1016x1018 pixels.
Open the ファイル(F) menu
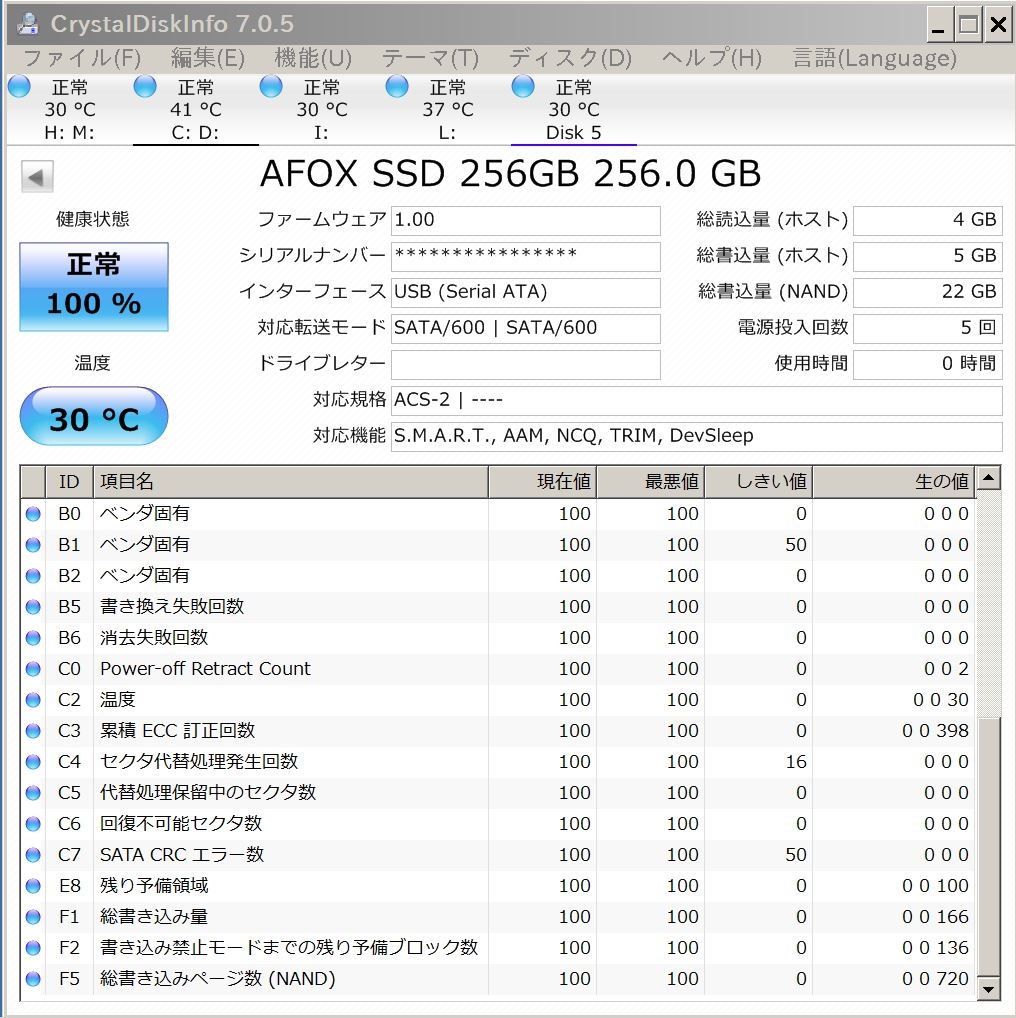(82, 58)
